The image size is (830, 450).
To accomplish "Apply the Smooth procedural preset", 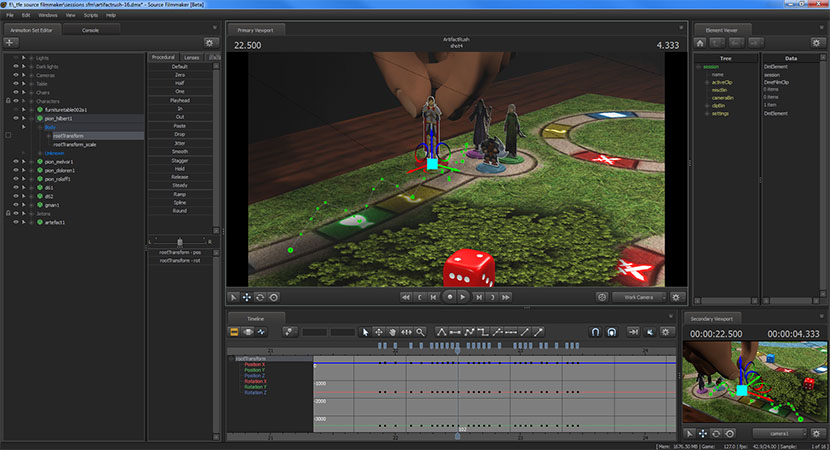I will click(180, 151).
